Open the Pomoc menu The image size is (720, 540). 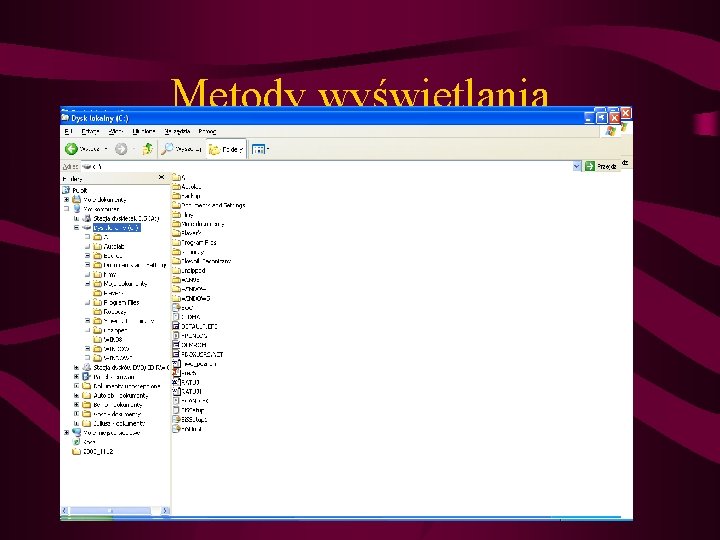[207, 131]
